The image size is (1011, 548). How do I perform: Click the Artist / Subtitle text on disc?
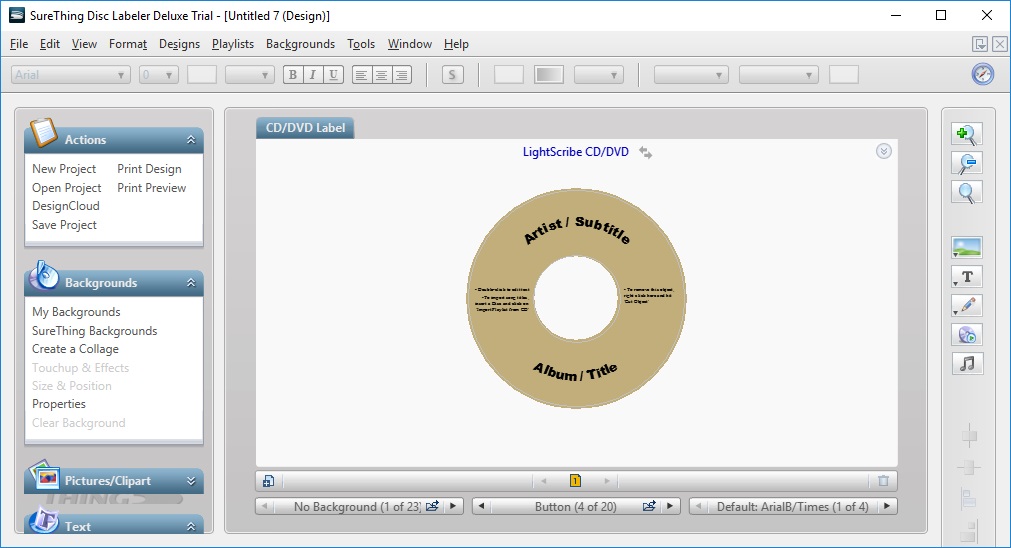tap(576, 230)
